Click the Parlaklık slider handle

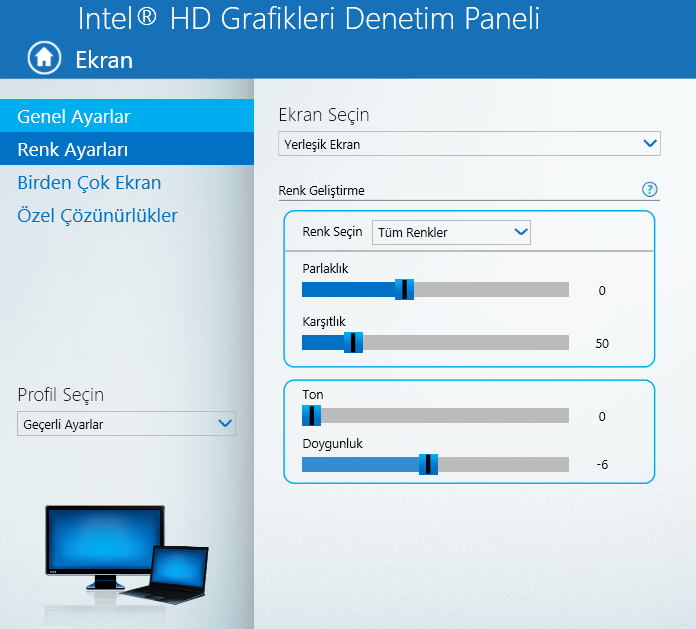[404, 289]
